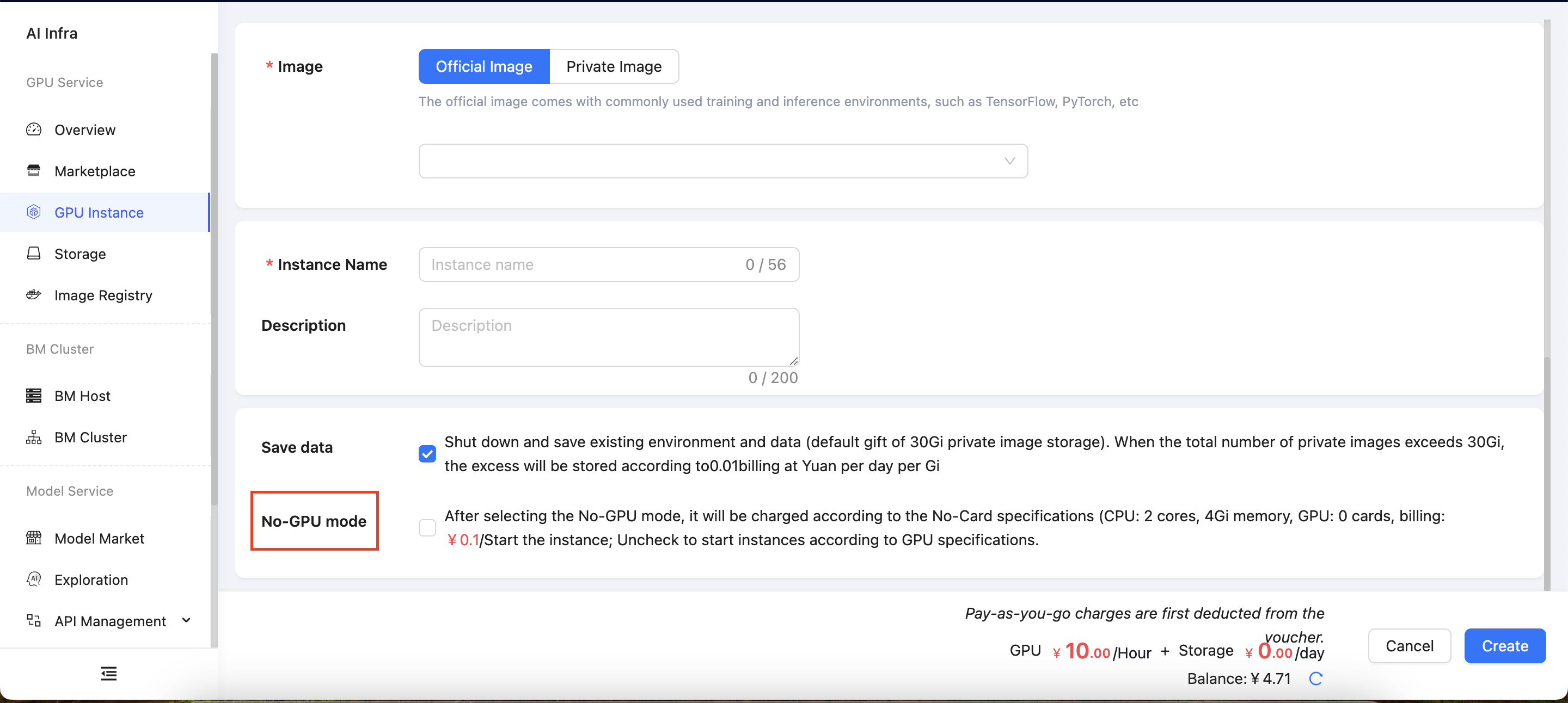Uncheck the Save data checkbox
Viewport: 1568px width, 703px height.
pos(427,454)
